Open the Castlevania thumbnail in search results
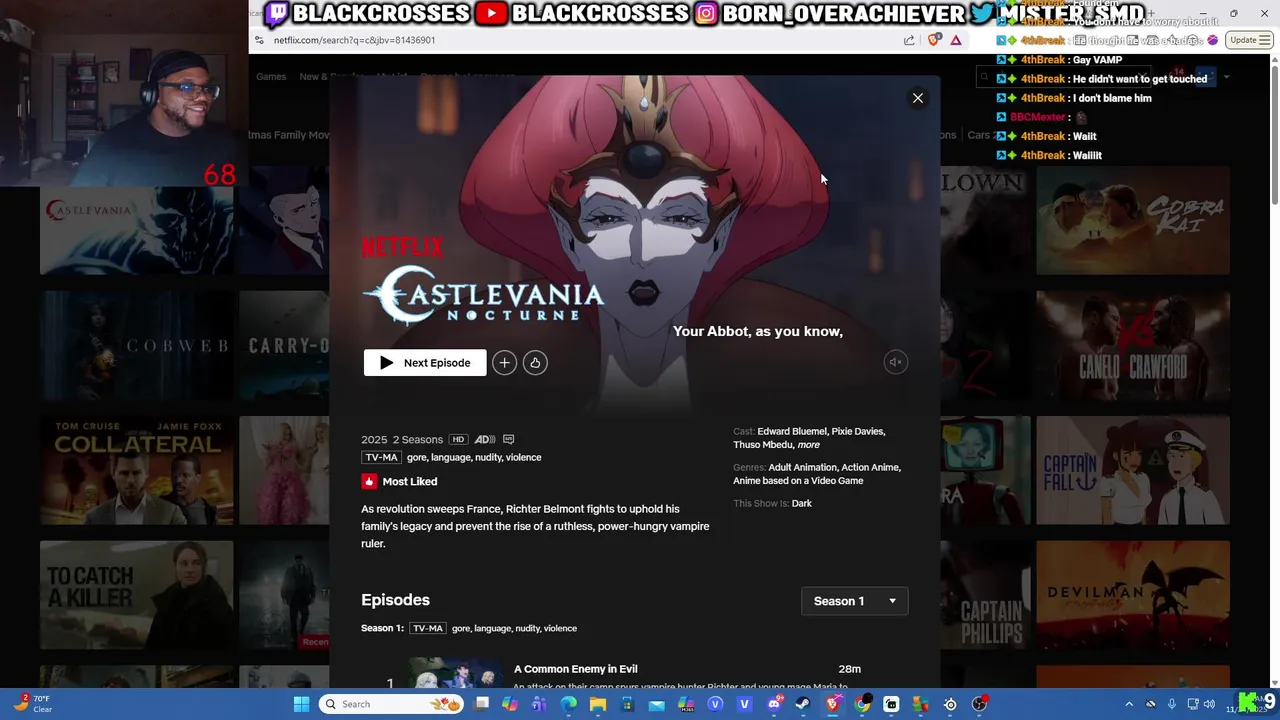 coord(137,220)
